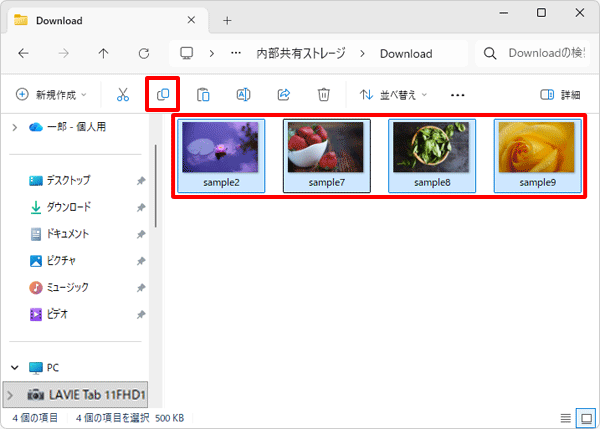Click status text 4 個の項目を選択 500 KB
Screen dimensions: 600x429
(130, 418)
